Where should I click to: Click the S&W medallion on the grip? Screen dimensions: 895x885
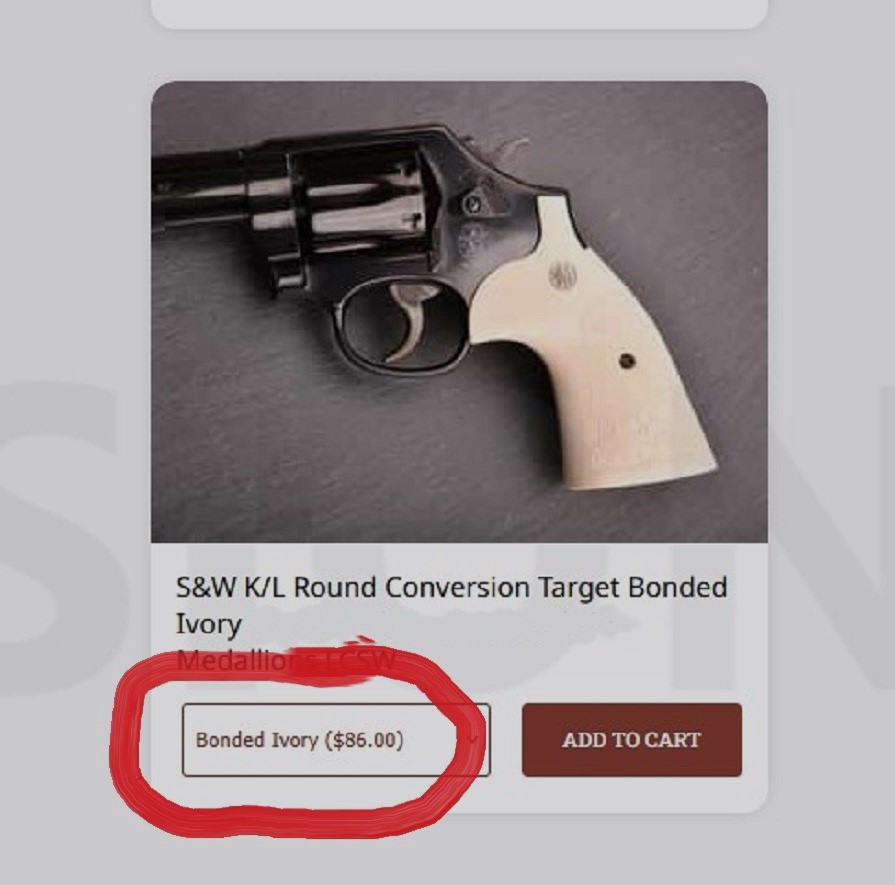tap(562, 274)
